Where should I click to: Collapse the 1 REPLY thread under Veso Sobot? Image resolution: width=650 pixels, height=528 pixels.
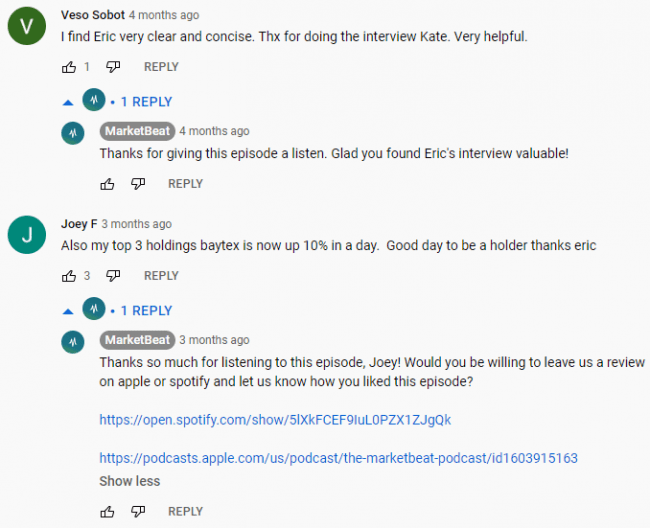pyautogui.click(x=117, y=102)
